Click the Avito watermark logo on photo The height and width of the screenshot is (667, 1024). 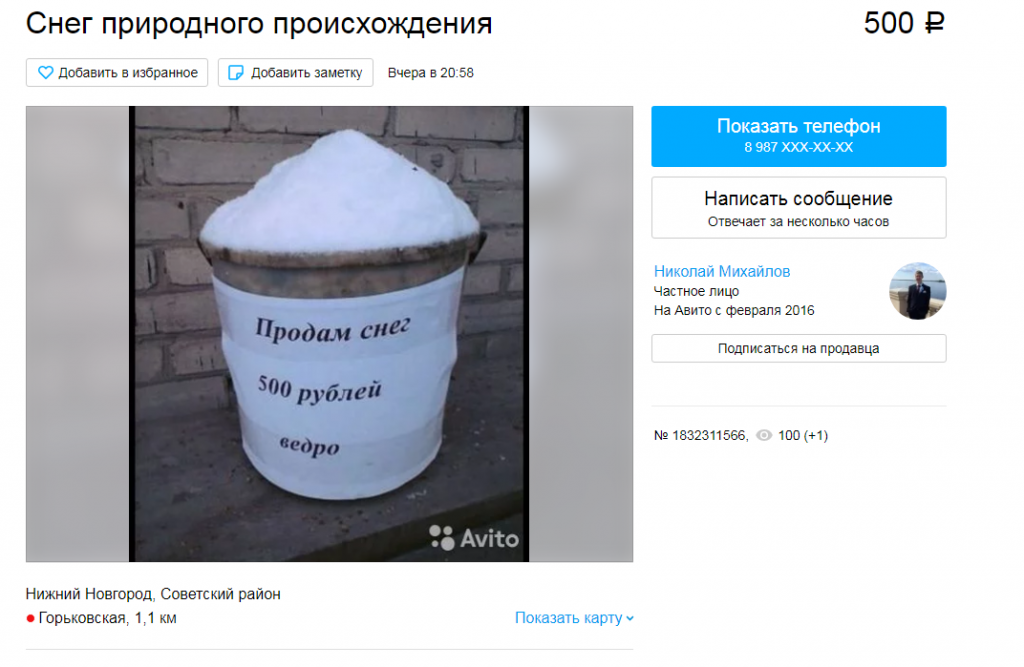pos(473,538)
